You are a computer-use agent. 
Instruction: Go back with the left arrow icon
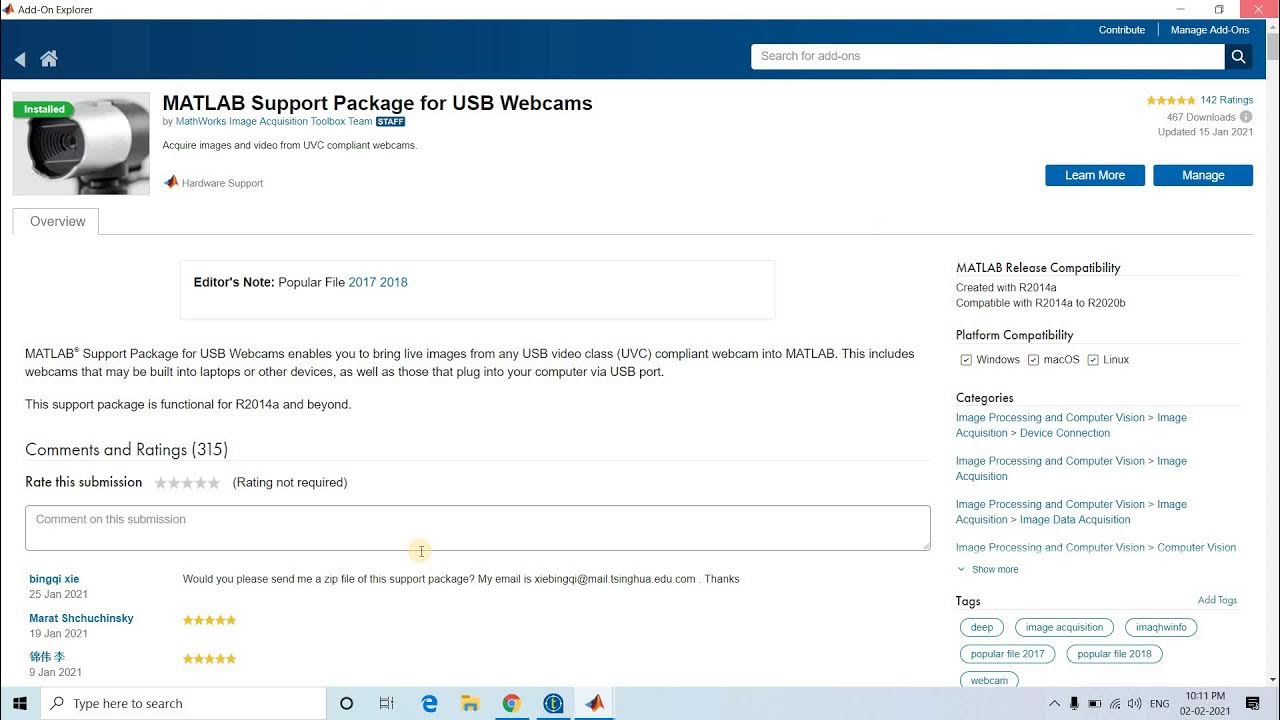20,59
